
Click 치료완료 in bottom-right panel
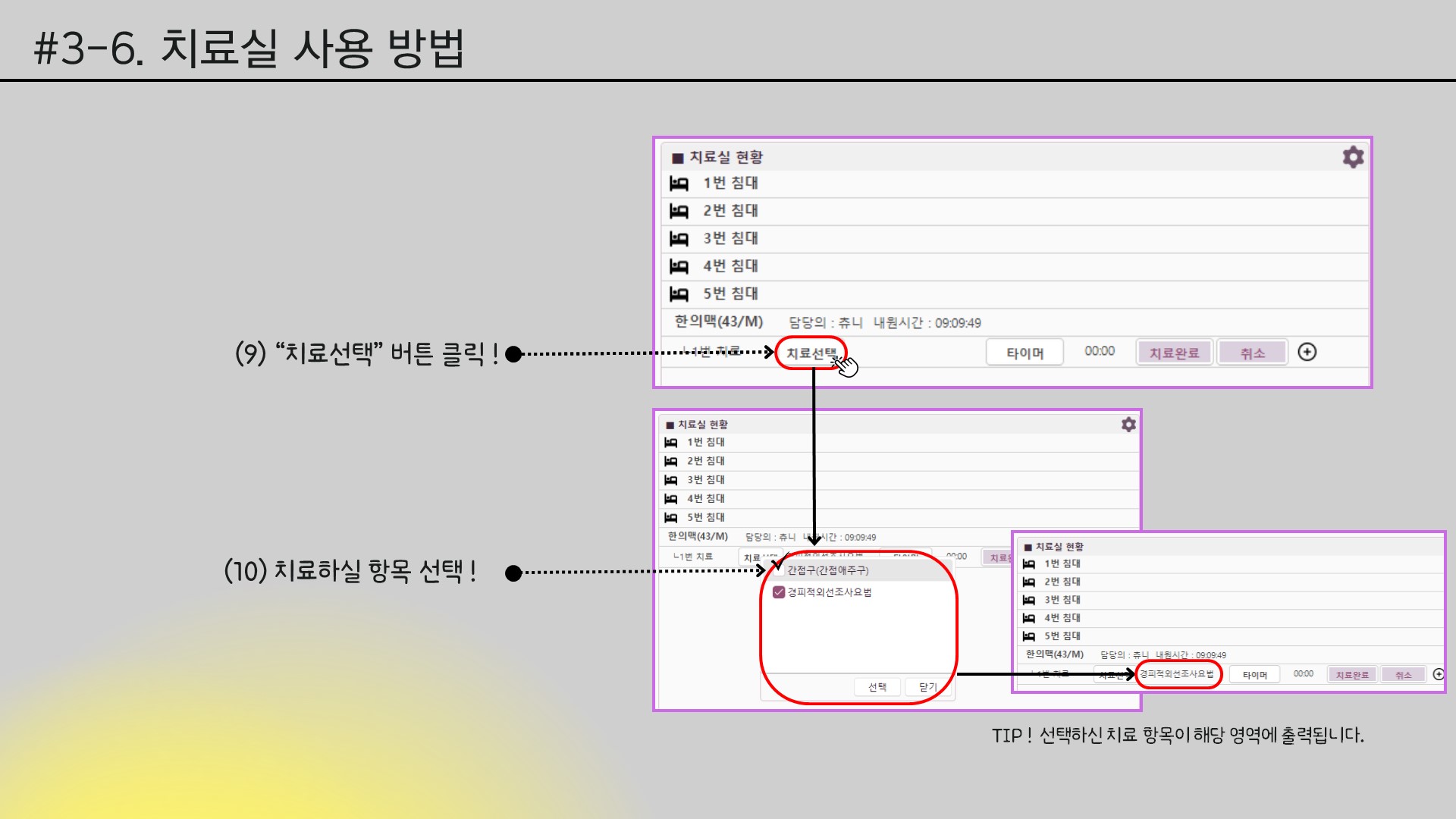1351,675
